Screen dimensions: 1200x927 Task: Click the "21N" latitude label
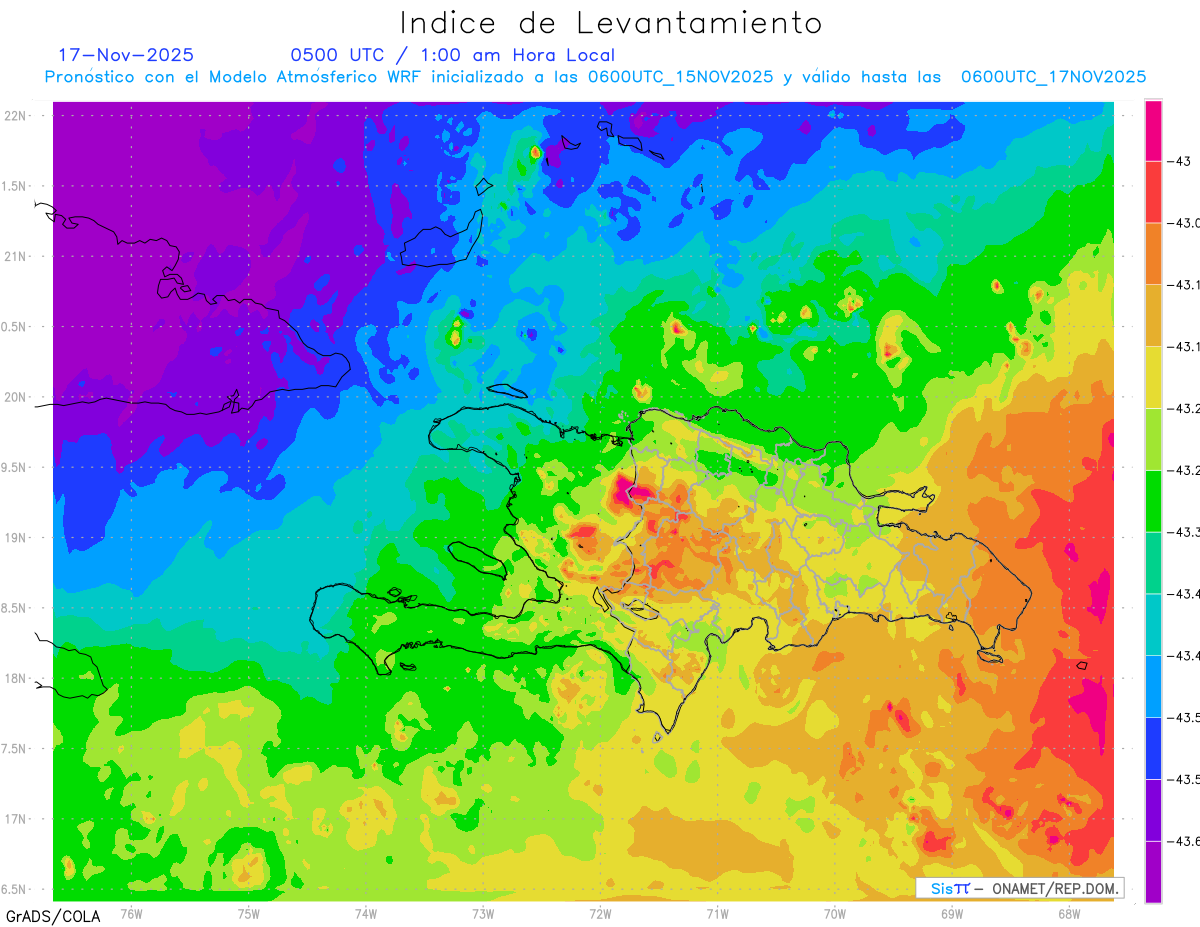(x=16, y=257)
